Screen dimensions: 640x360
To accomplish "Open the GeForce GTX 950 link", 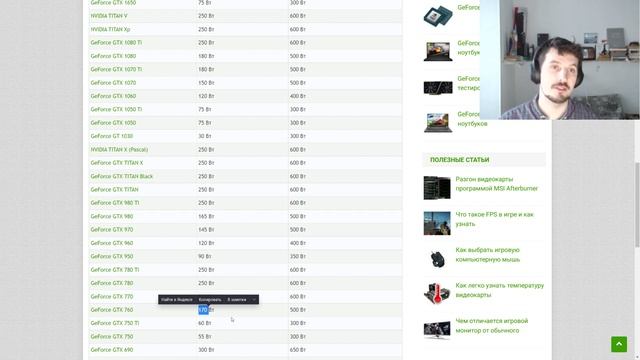I will 112,256.
